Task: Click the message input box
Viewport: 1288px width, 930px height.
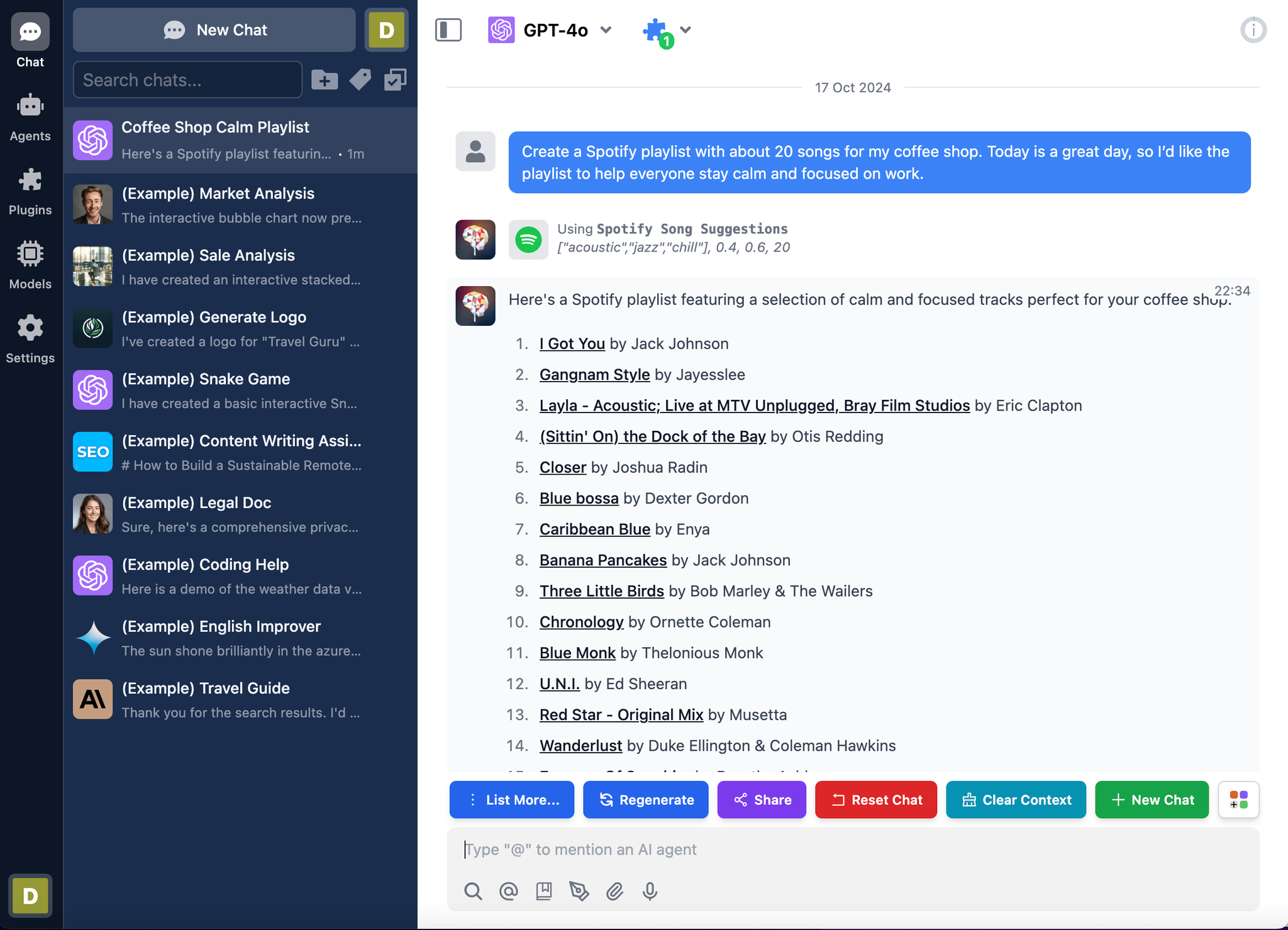Action: [x=853, y=850]
